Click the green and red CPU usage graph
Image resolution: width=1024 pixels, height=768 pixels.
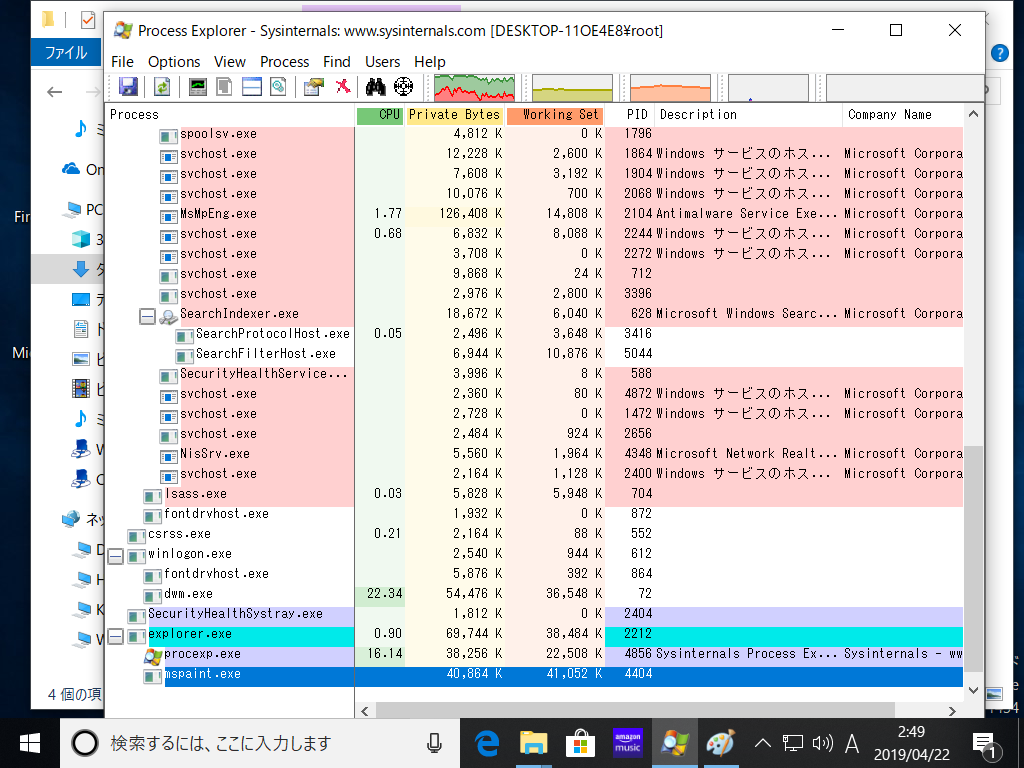click(474, 88)
